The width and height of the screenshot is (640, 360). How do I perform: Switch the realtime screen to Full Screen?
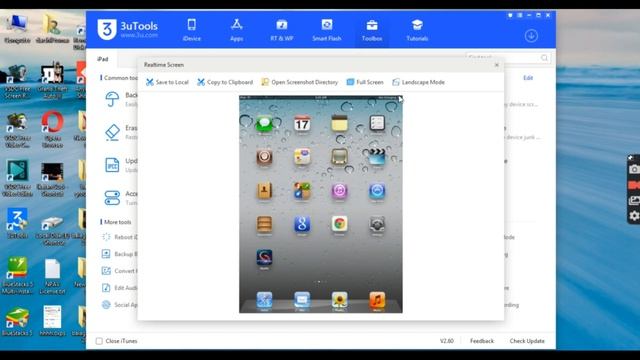pyautogui.click(x=365, y=82)
